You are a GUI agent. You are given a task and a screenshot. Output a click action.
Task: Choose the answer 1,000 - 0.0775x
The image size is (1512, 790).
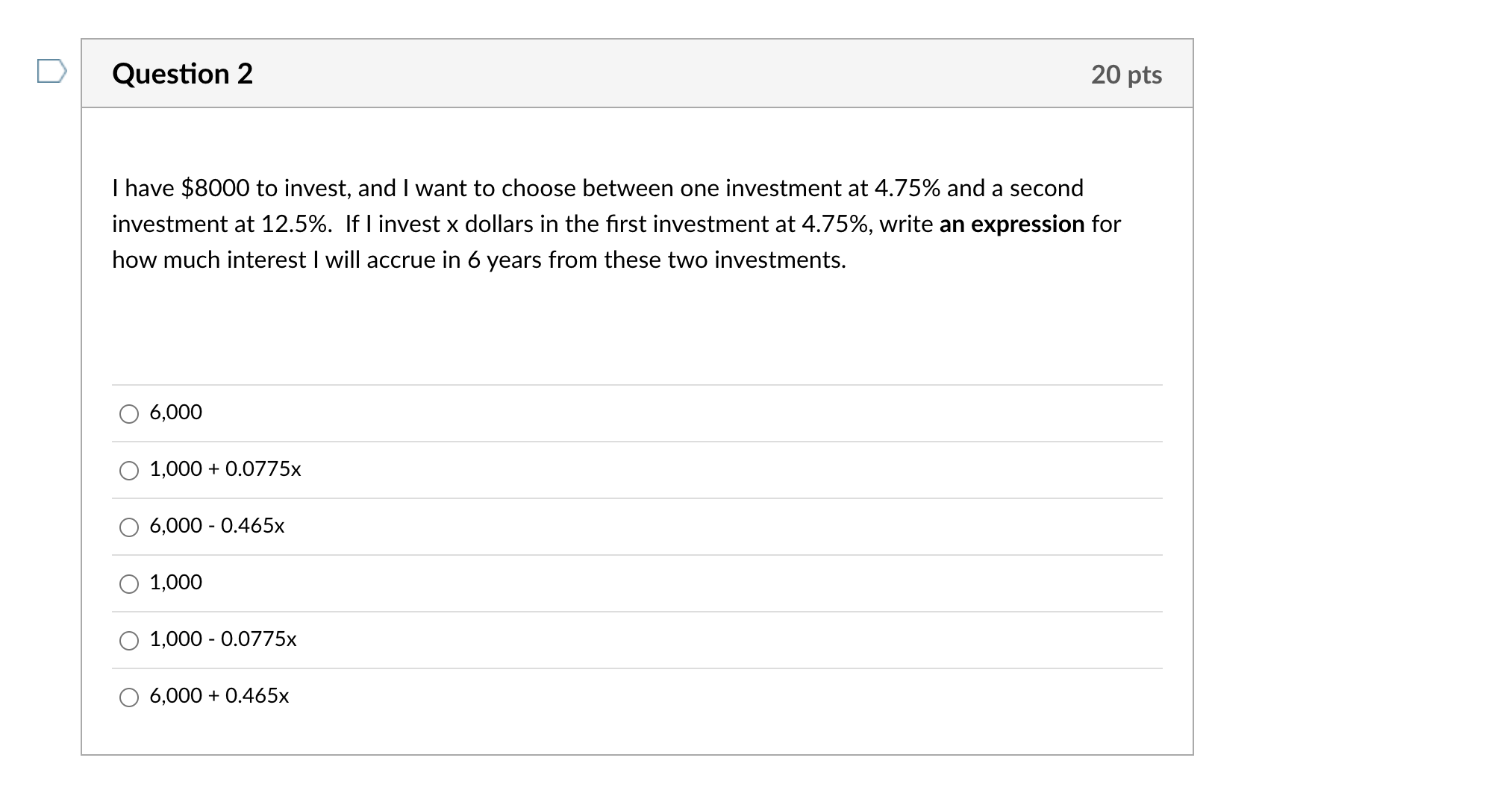tap(222, 639)
